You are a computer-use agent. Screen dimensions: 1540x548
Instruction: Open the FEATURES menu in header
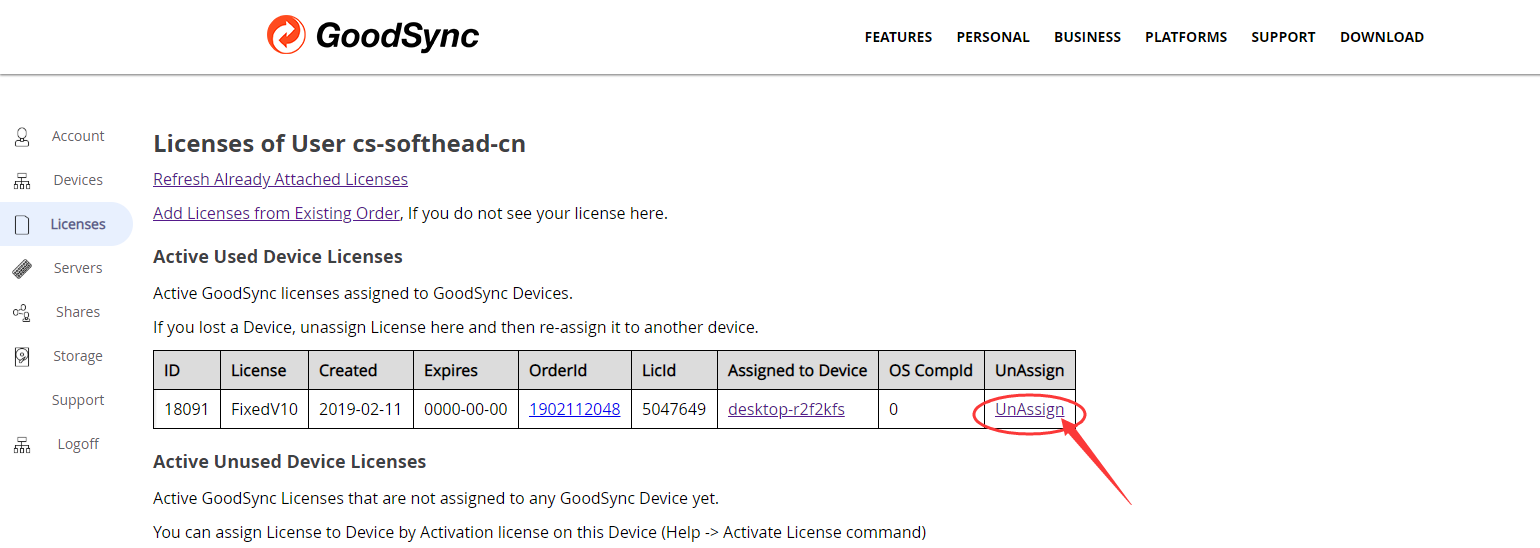coord(898,37)
